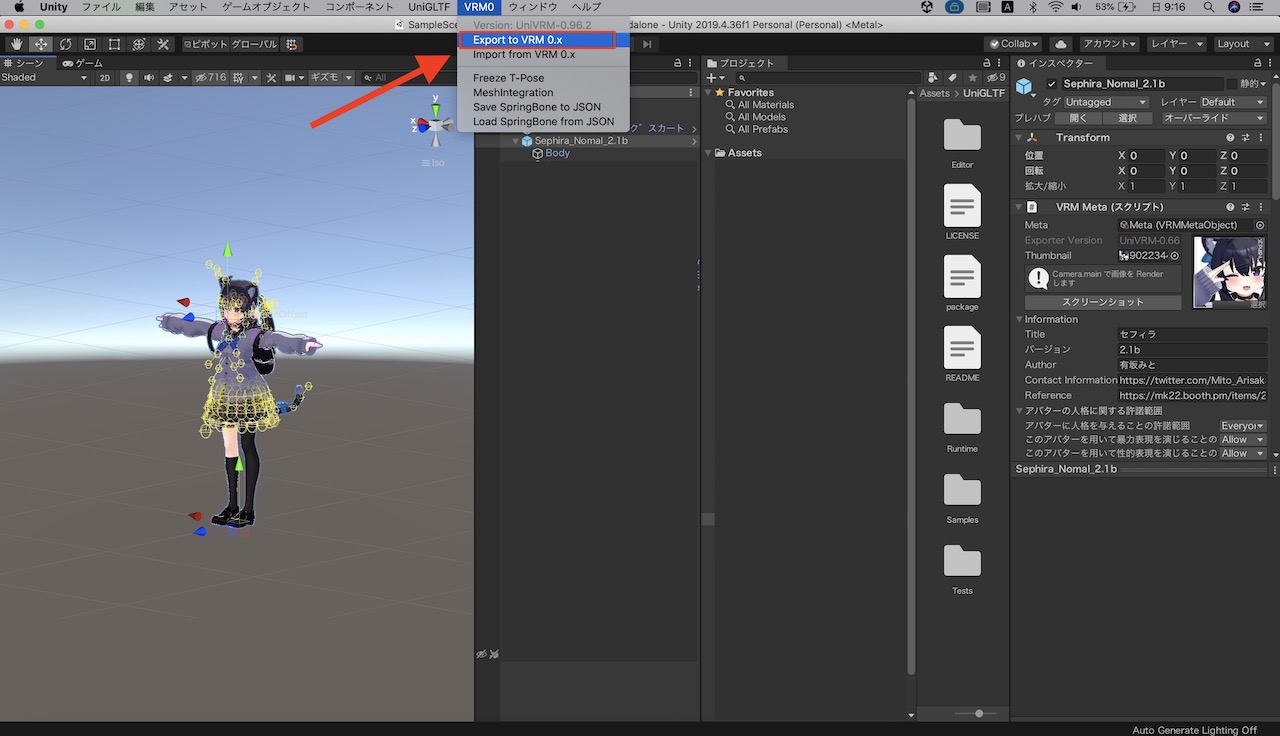
Task: Toggle grid snapping icon in toolbar
Action: click(x=290, y=44)
